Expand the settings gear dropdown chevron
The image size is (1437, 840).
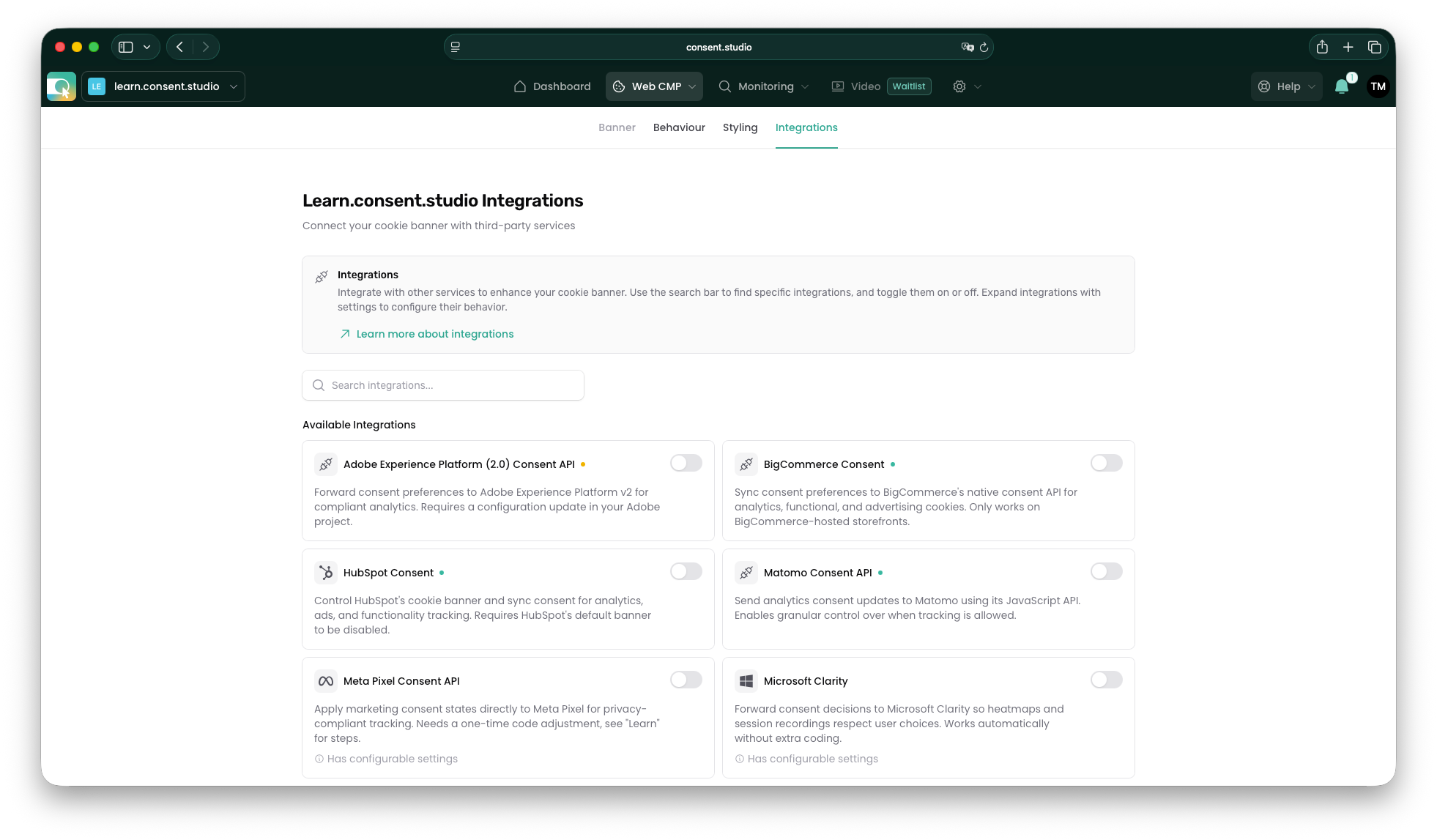pos(978,86)
